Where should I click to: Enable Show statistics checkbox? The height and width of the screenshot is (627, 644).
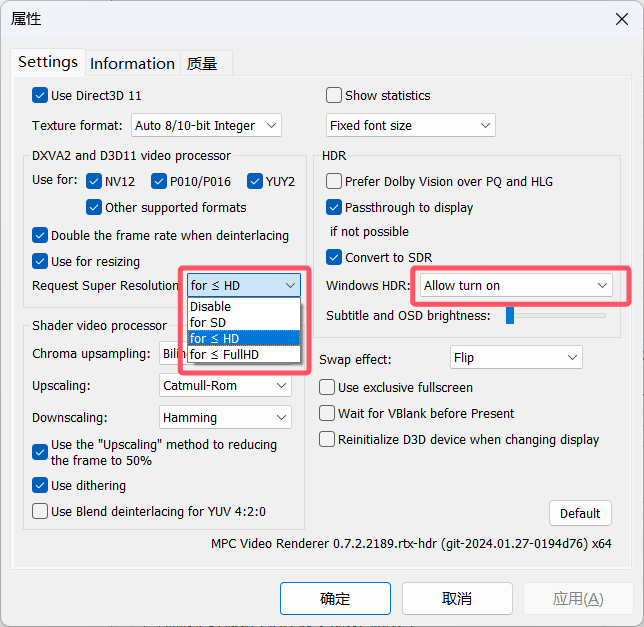334,96
